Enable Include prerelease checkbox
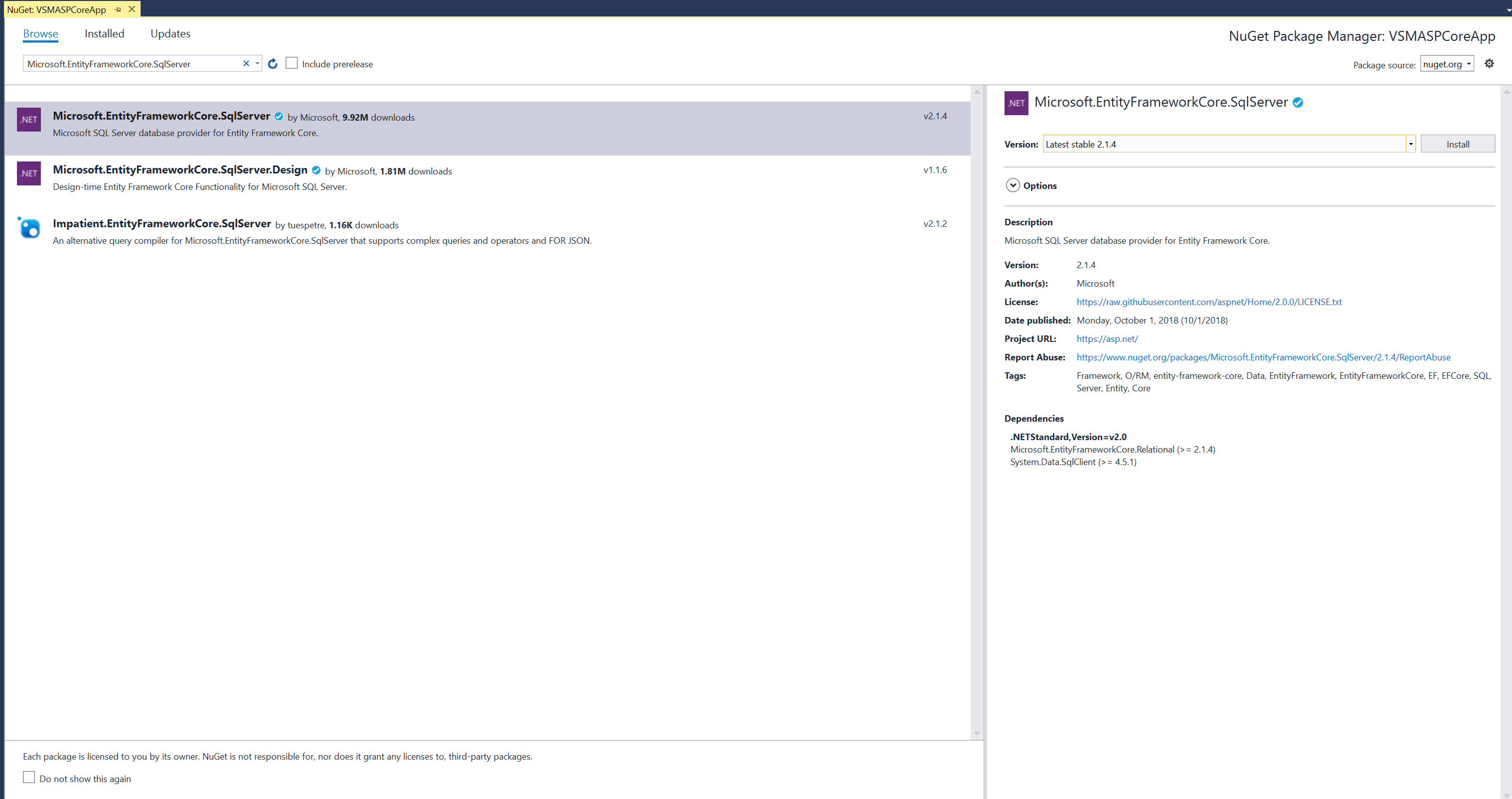This screenshot has height=799, width=1512. [292, 63]
